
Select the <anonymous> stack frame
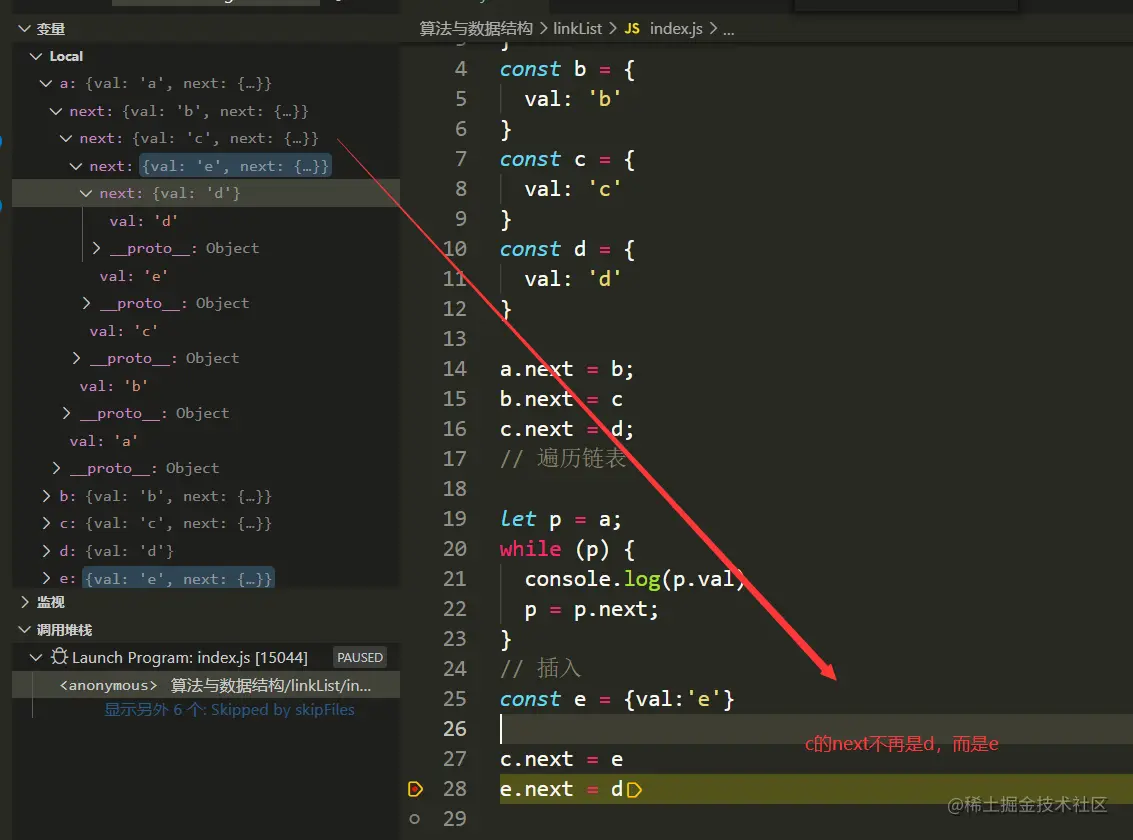[x=206, y=685]
